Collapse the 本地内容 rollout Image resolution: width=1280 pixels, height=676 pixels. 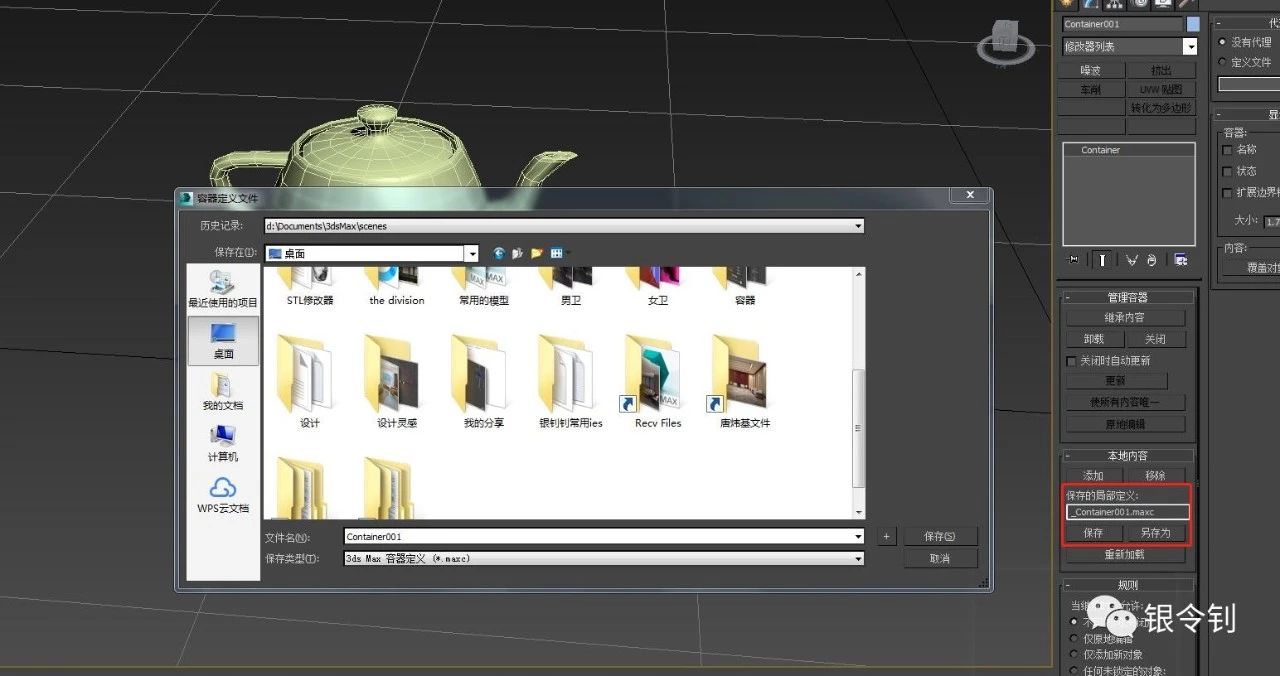coord(1128,456)
